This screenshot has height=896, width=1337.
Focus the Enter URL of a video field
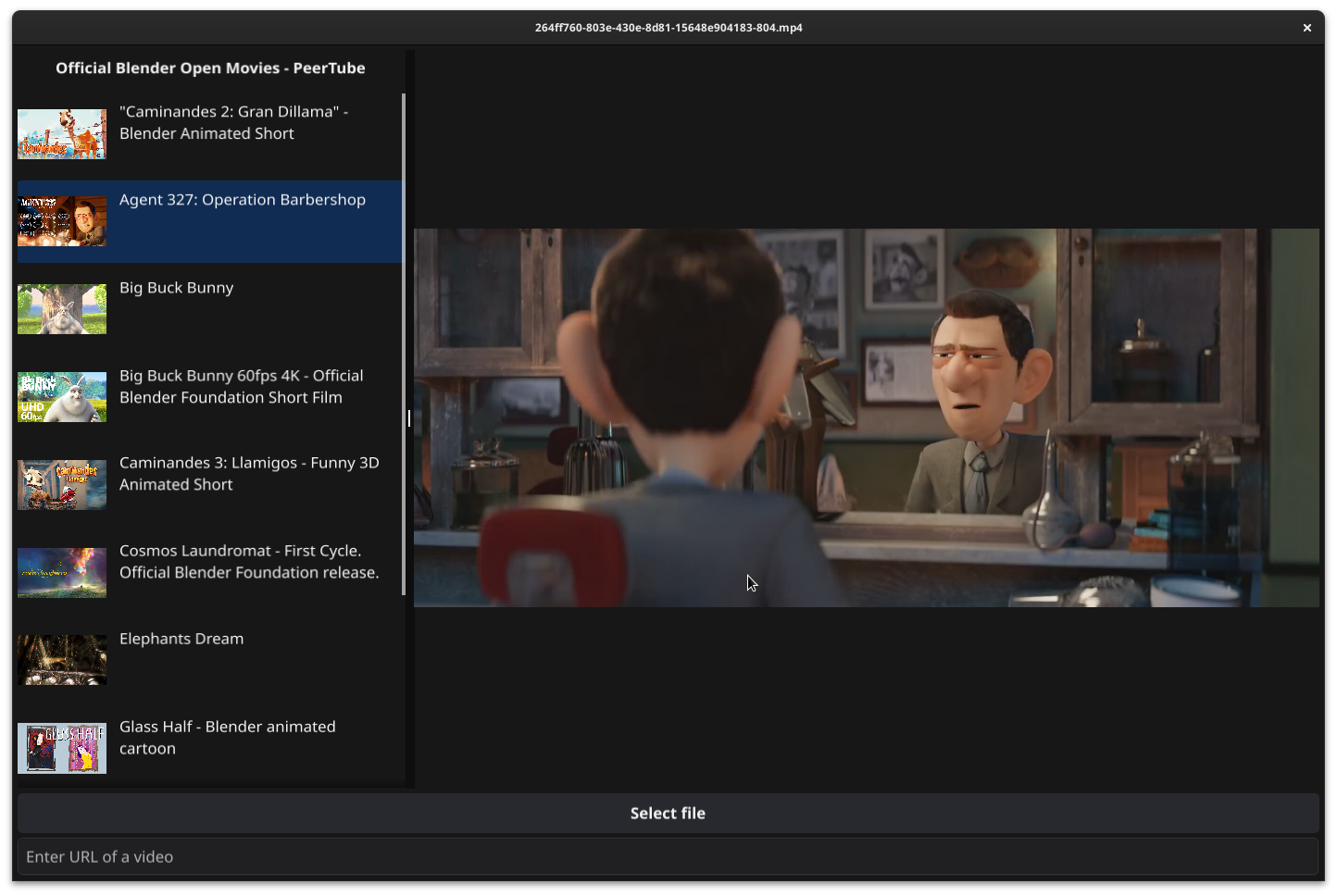[668, 856]
